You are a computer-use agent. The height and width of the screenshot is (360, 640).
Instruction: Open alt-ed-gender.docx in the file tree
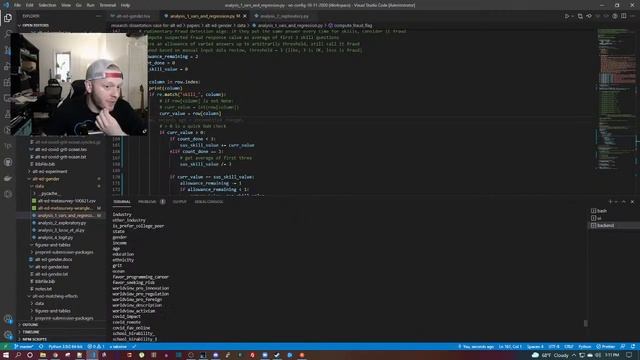click(53, 260)
